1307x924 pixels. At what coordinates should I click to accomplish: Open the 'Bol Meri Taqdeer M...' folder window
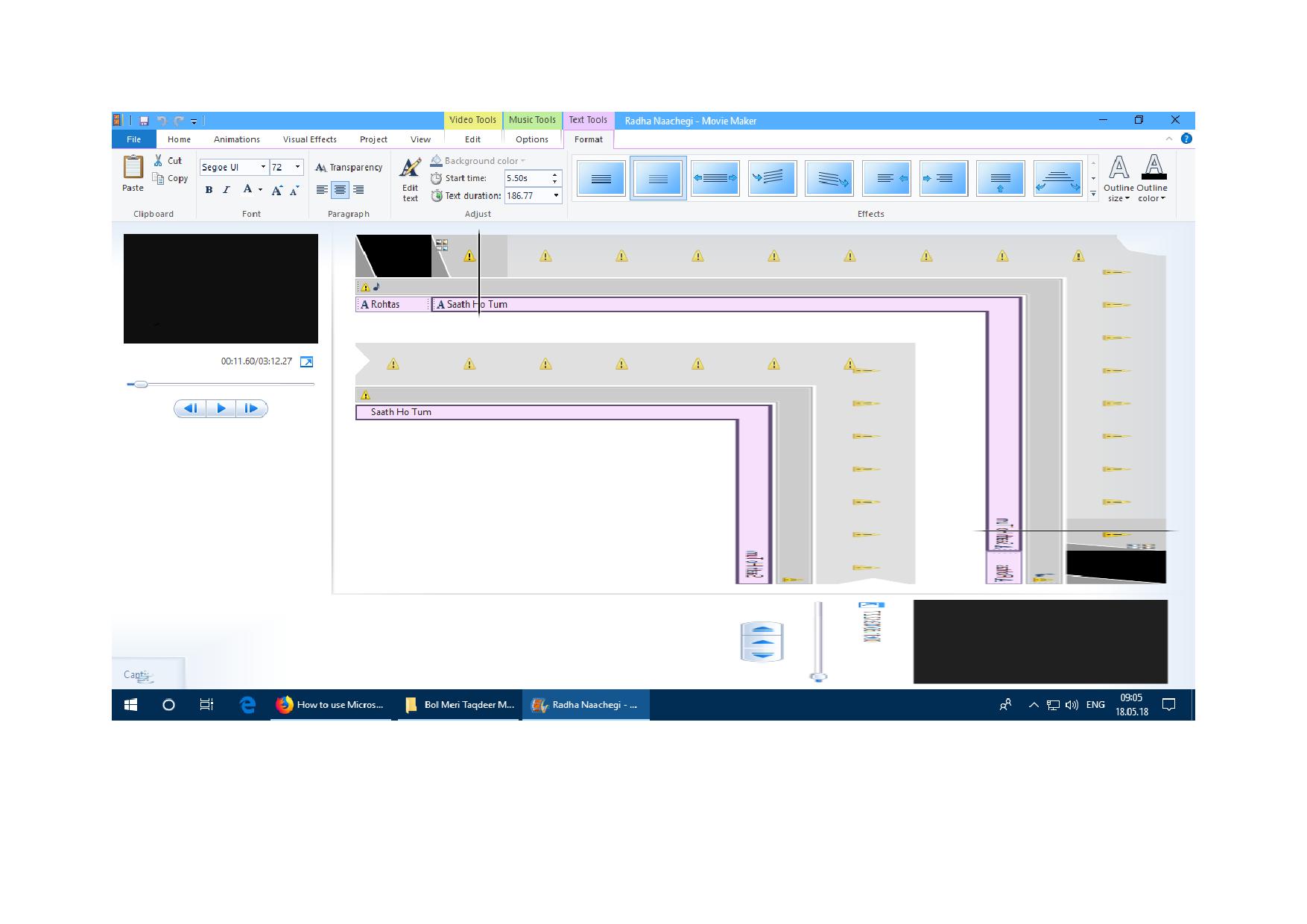(x=458, y=705)
